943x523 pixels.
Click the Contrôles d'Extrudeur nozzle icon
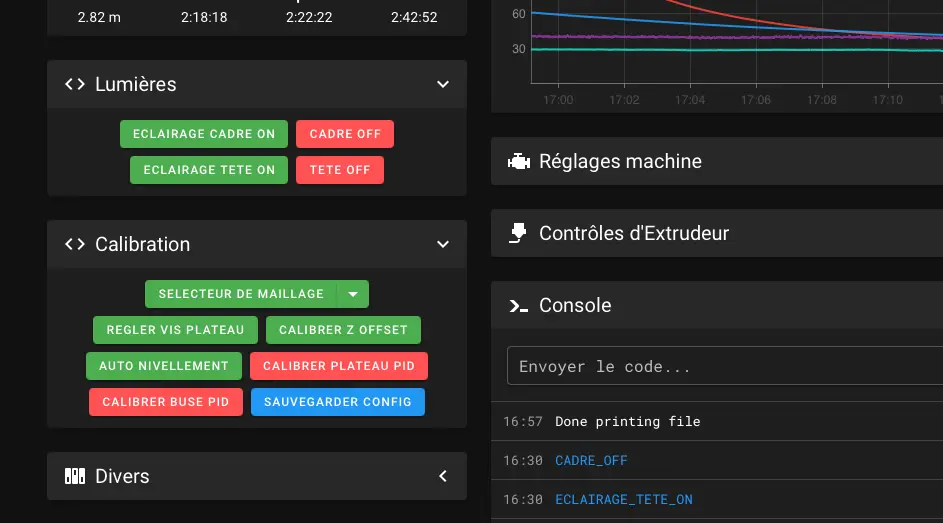pyautogui.click(x=518, y=233)
